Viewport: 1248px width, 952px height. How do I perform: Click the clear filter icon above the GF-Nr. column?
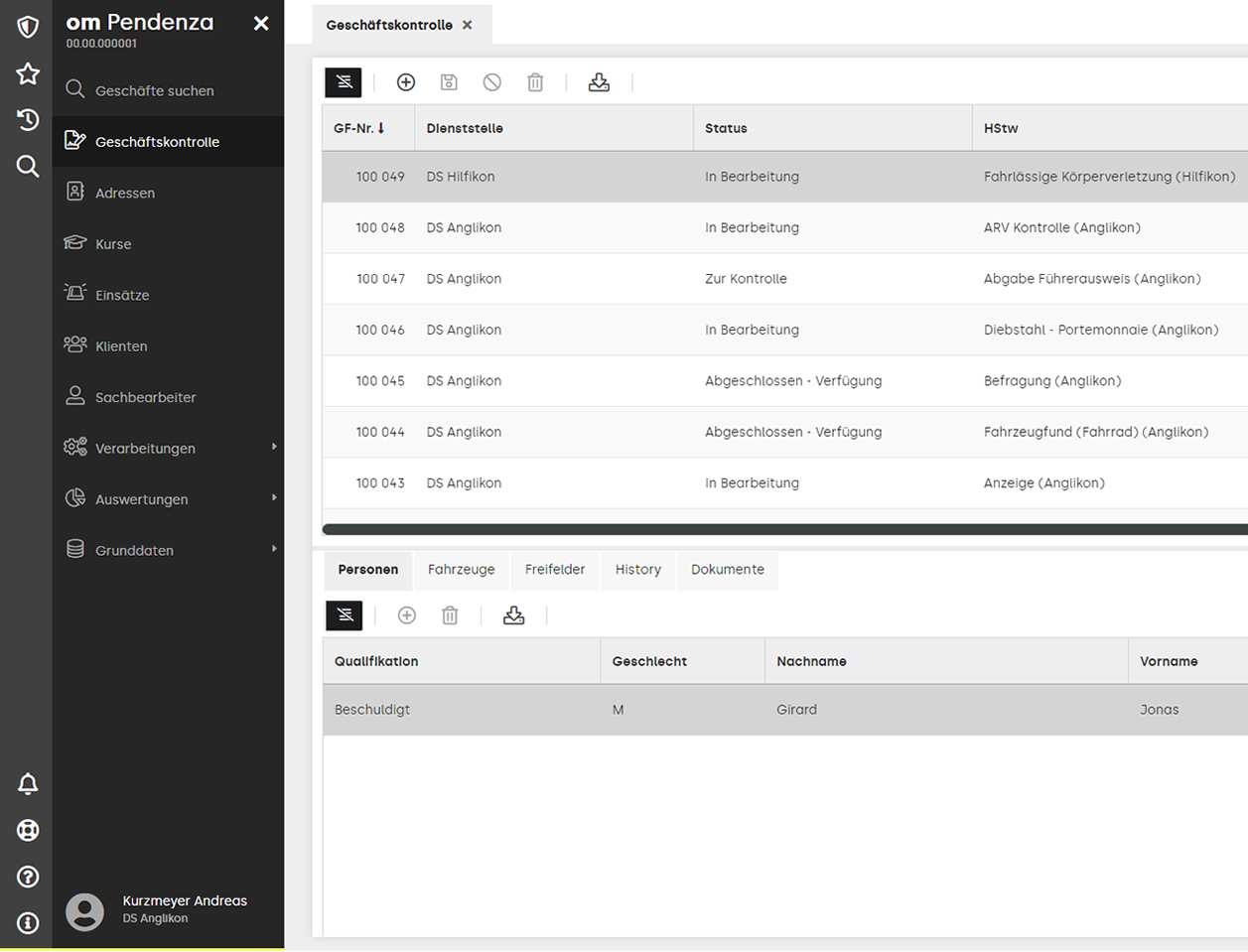click(344, 82)
